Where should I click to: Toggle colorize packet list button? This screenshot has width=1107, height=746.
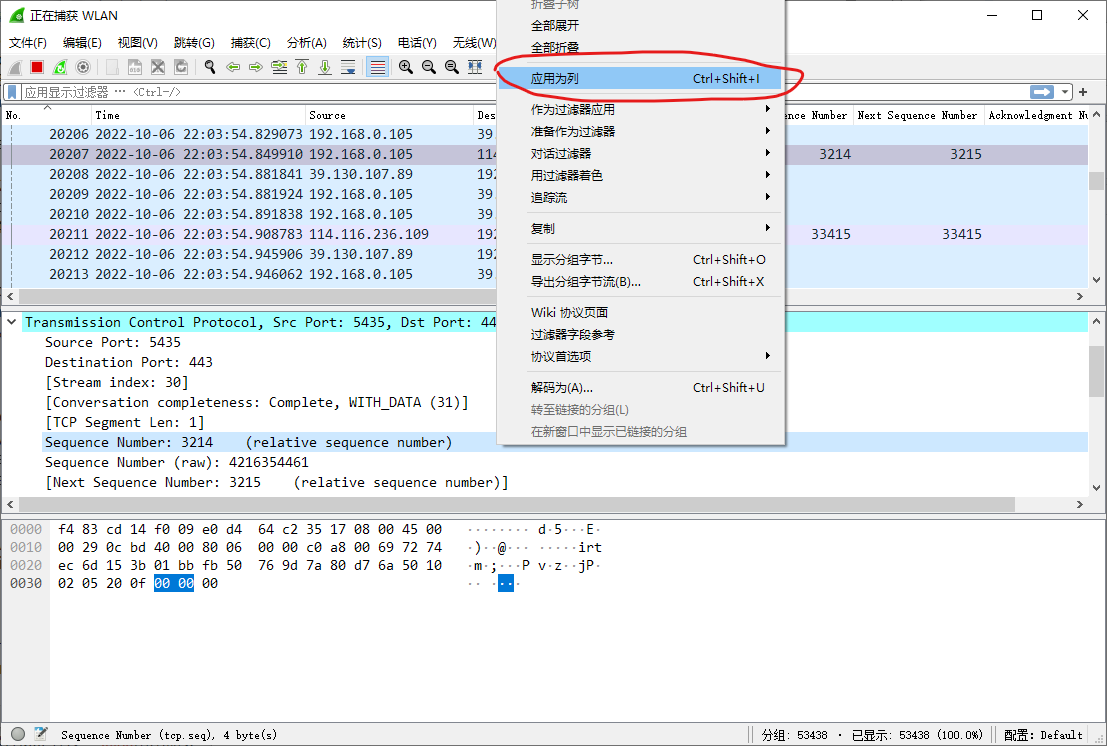378,67
